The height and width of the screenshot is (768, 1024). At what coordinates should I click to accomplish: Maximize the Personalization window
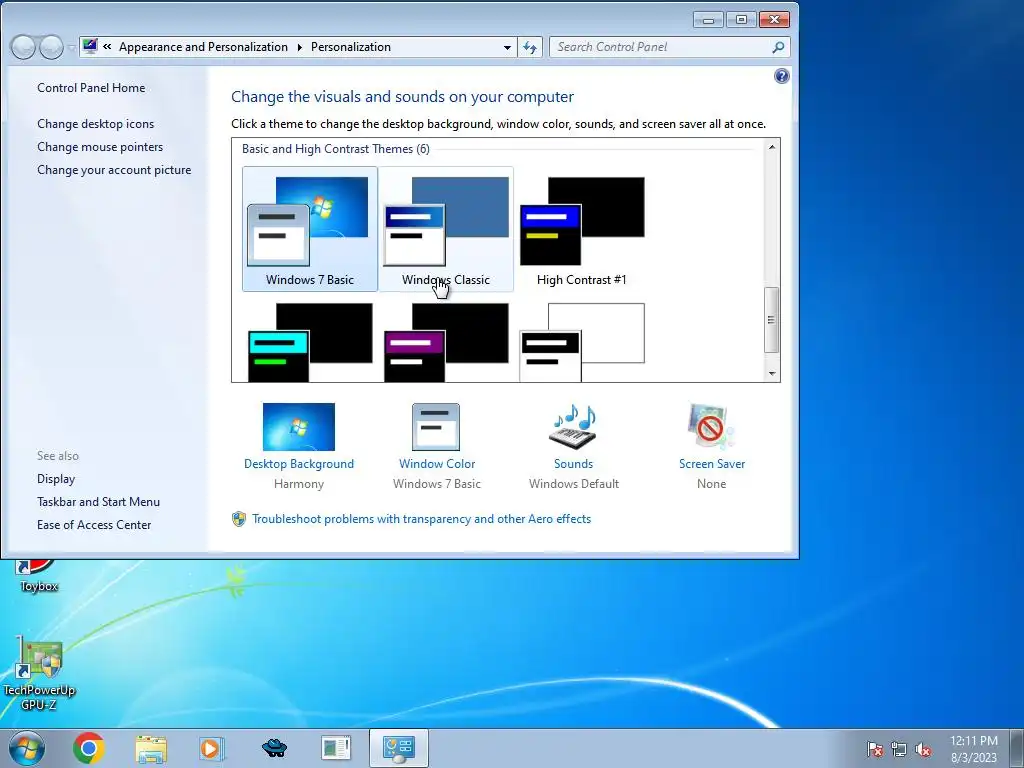click(741, 20)
